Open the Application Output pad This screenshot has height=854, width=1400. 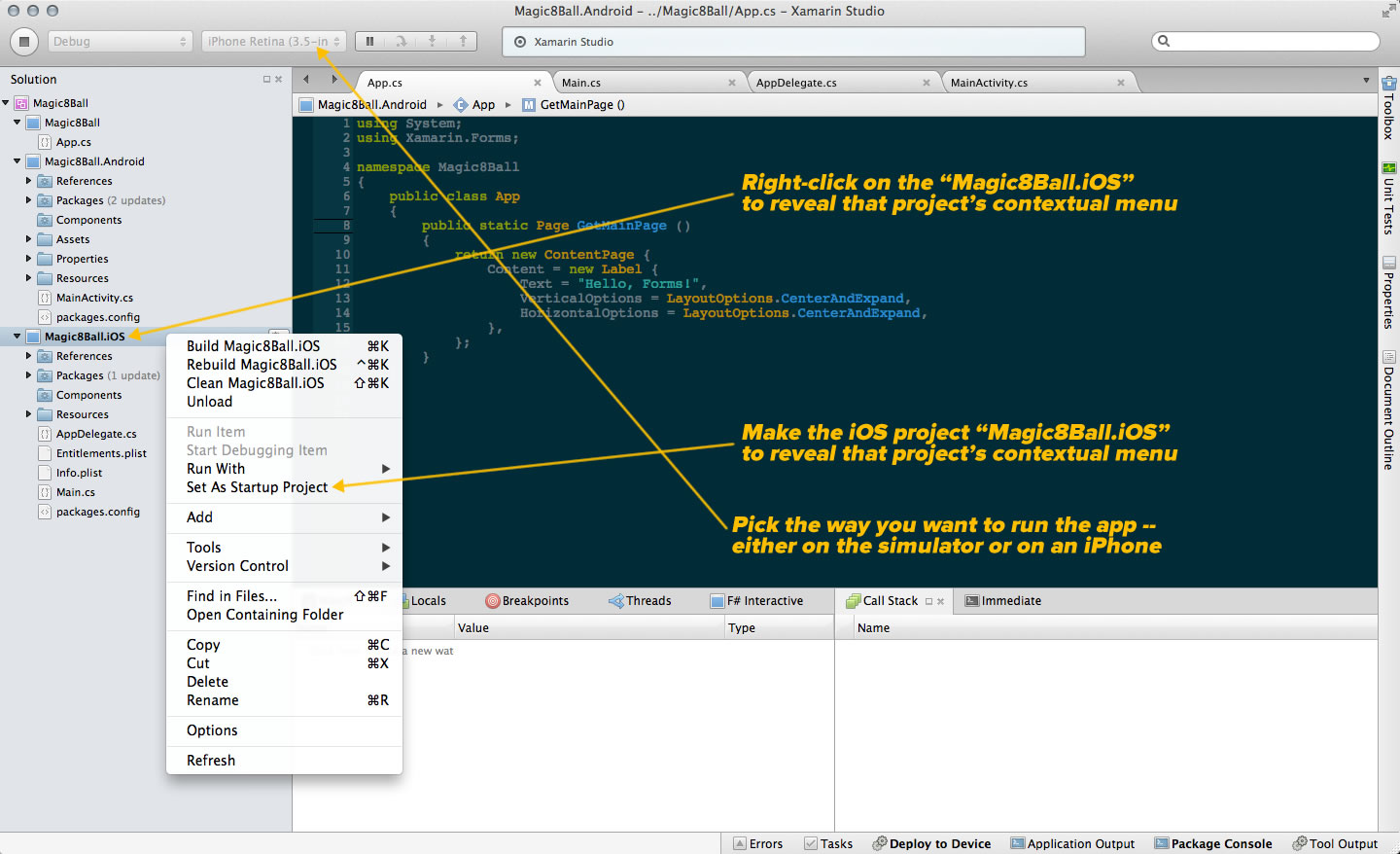pos(1072,843)
